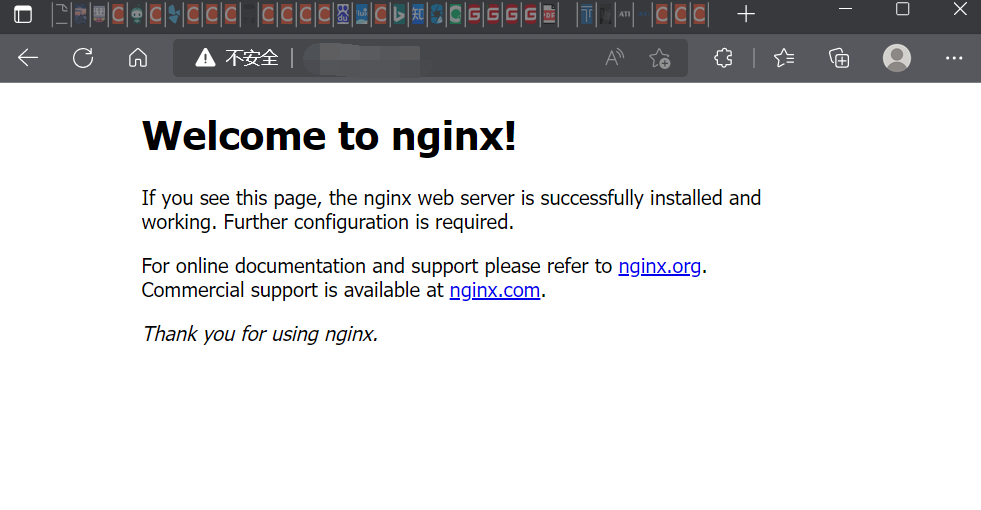Switch to the PDF document tab

pos(549,14)
